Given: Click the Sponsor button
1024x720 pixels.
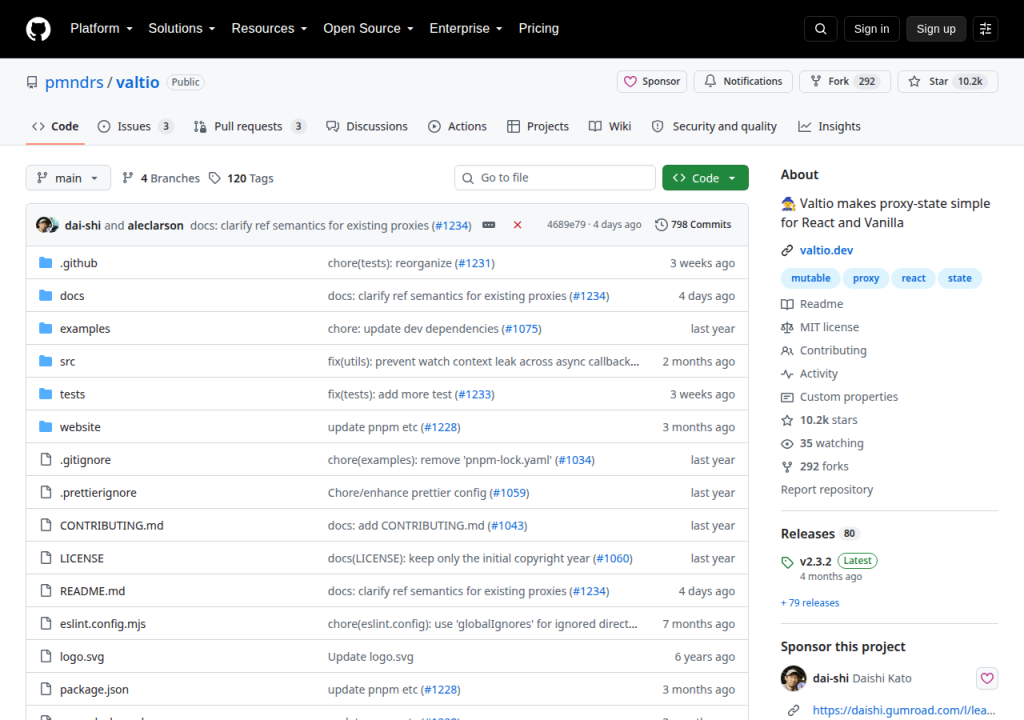Looking at the screenshot, I should pyautogui.click(x=652, y=82).
